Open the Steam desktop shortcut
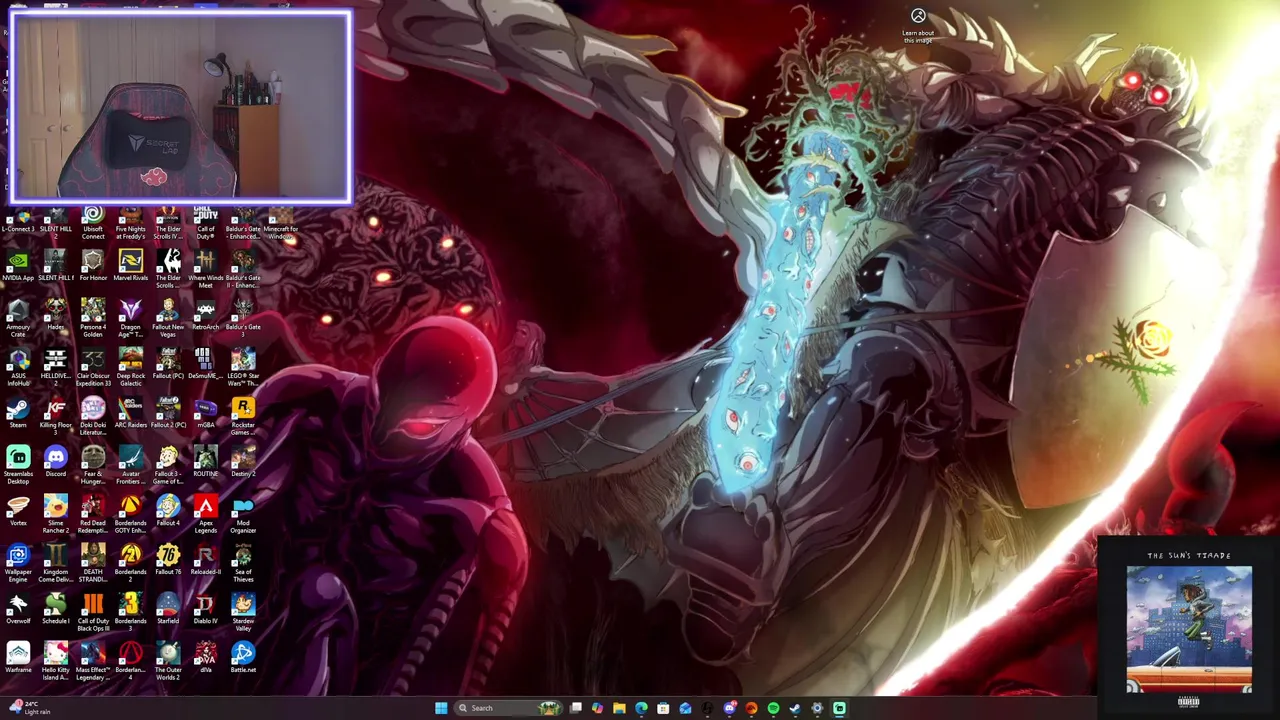 (18, 414)
